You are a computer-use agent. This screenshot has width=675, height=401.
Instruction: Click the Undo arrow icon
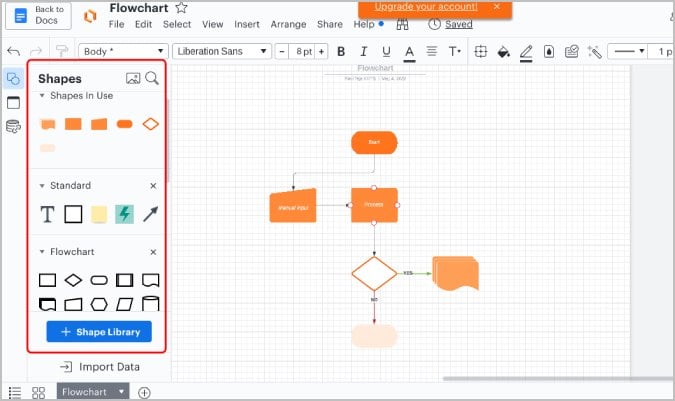[13, 52]
